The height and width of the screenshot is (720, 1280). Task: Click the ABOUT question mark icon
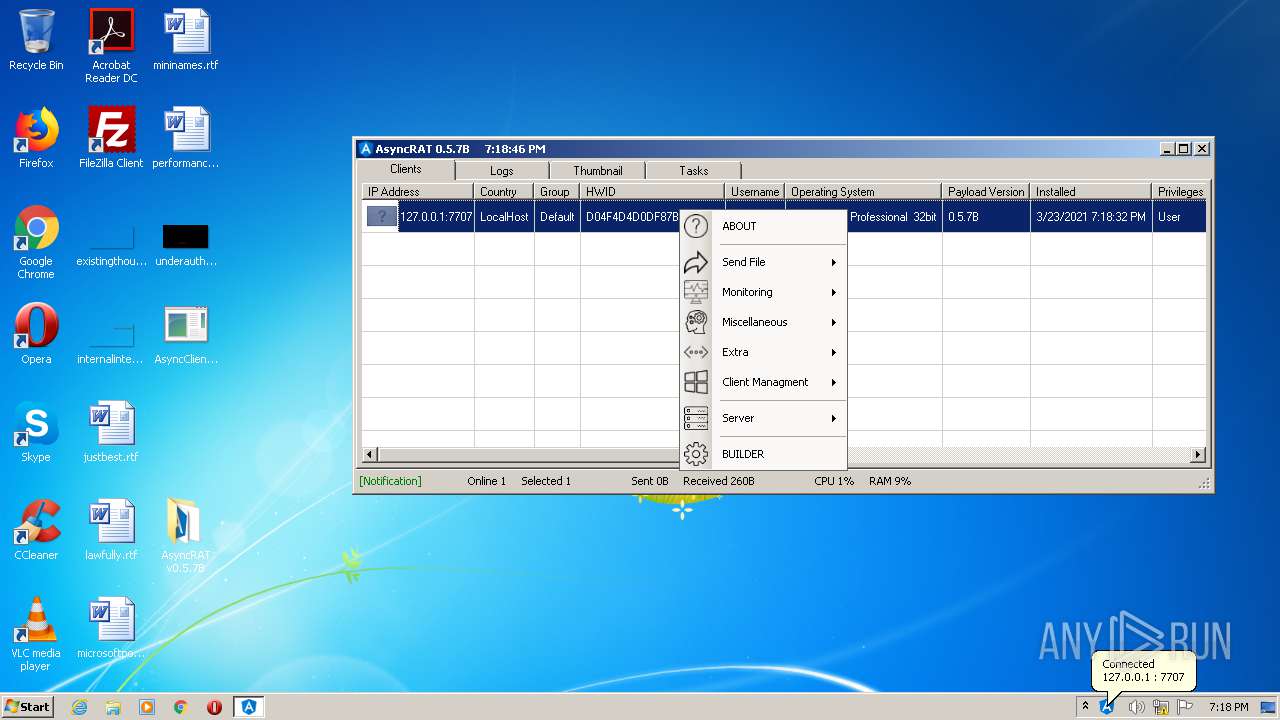(x=695, y=226)
